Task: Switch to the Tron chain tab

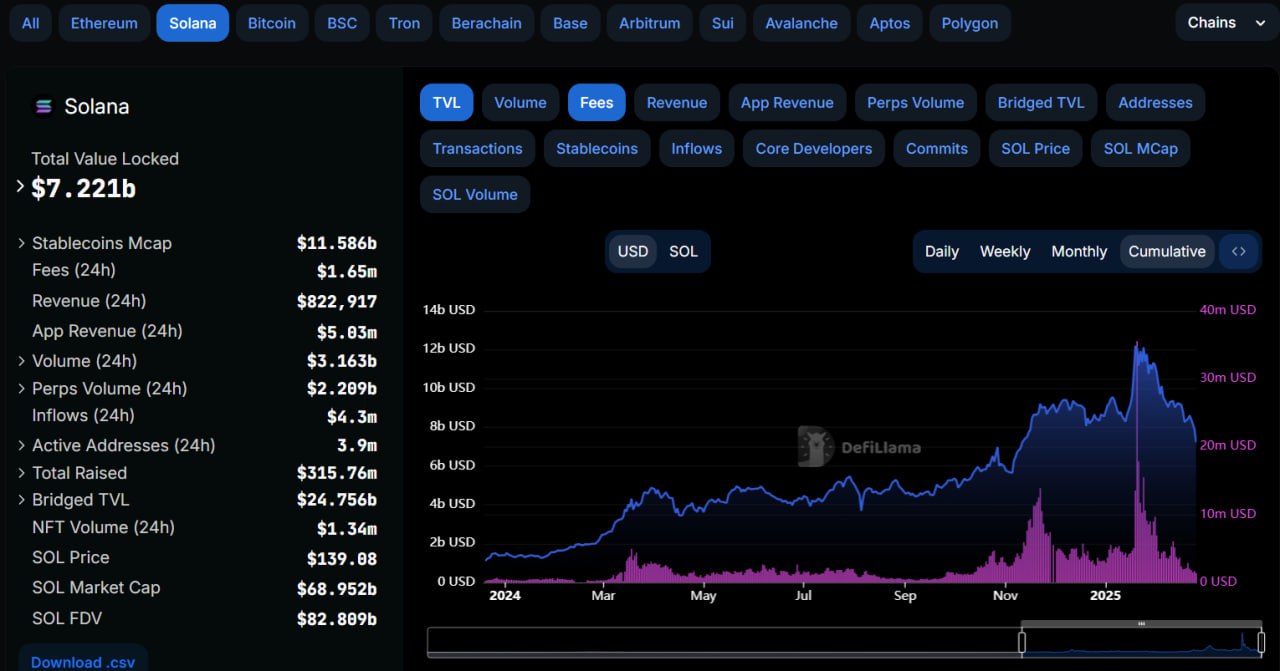Action: [404, 23]
